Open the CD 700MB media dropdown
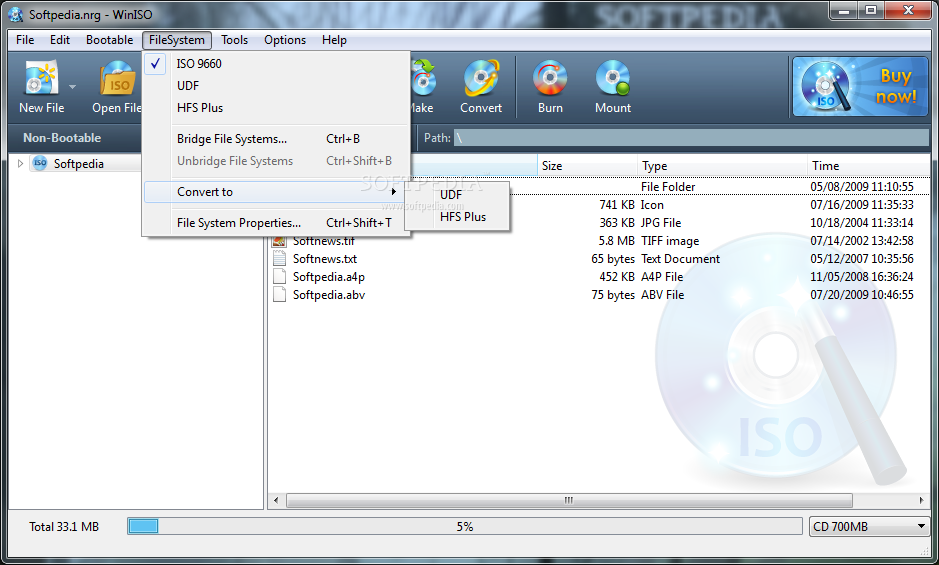 pyautogui.click(x=869, y=527)
